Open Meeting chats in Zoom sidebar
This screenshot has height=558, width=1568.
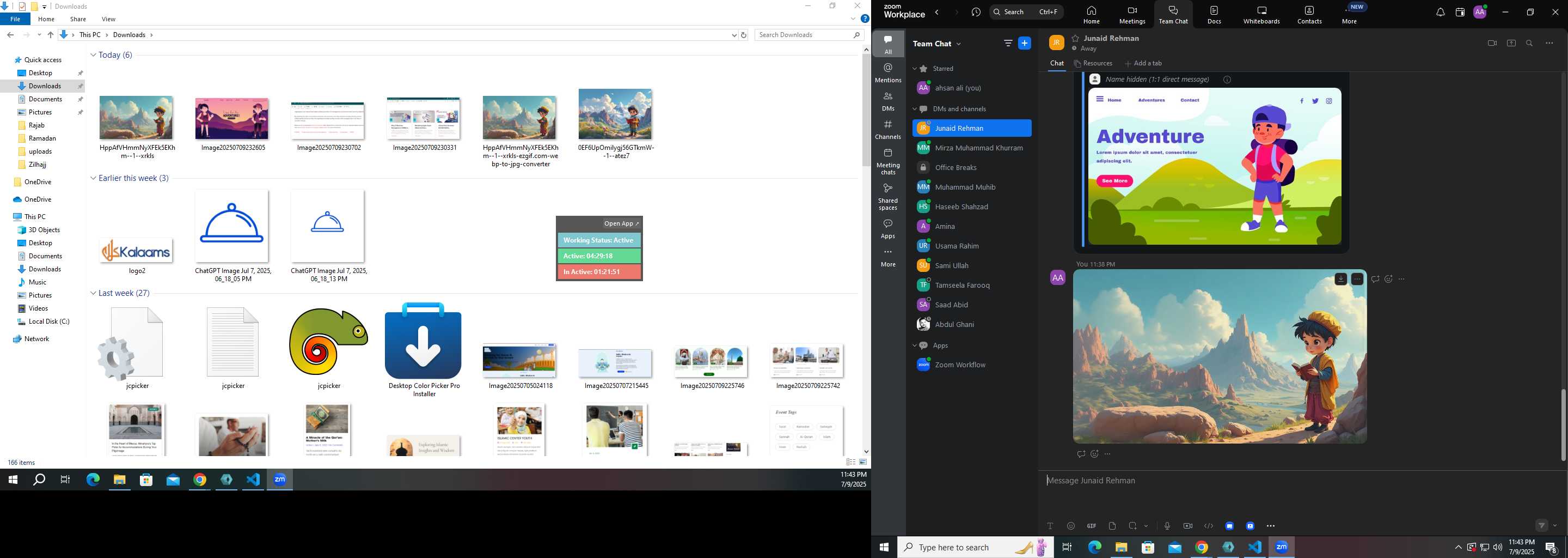tap(888, 161)
